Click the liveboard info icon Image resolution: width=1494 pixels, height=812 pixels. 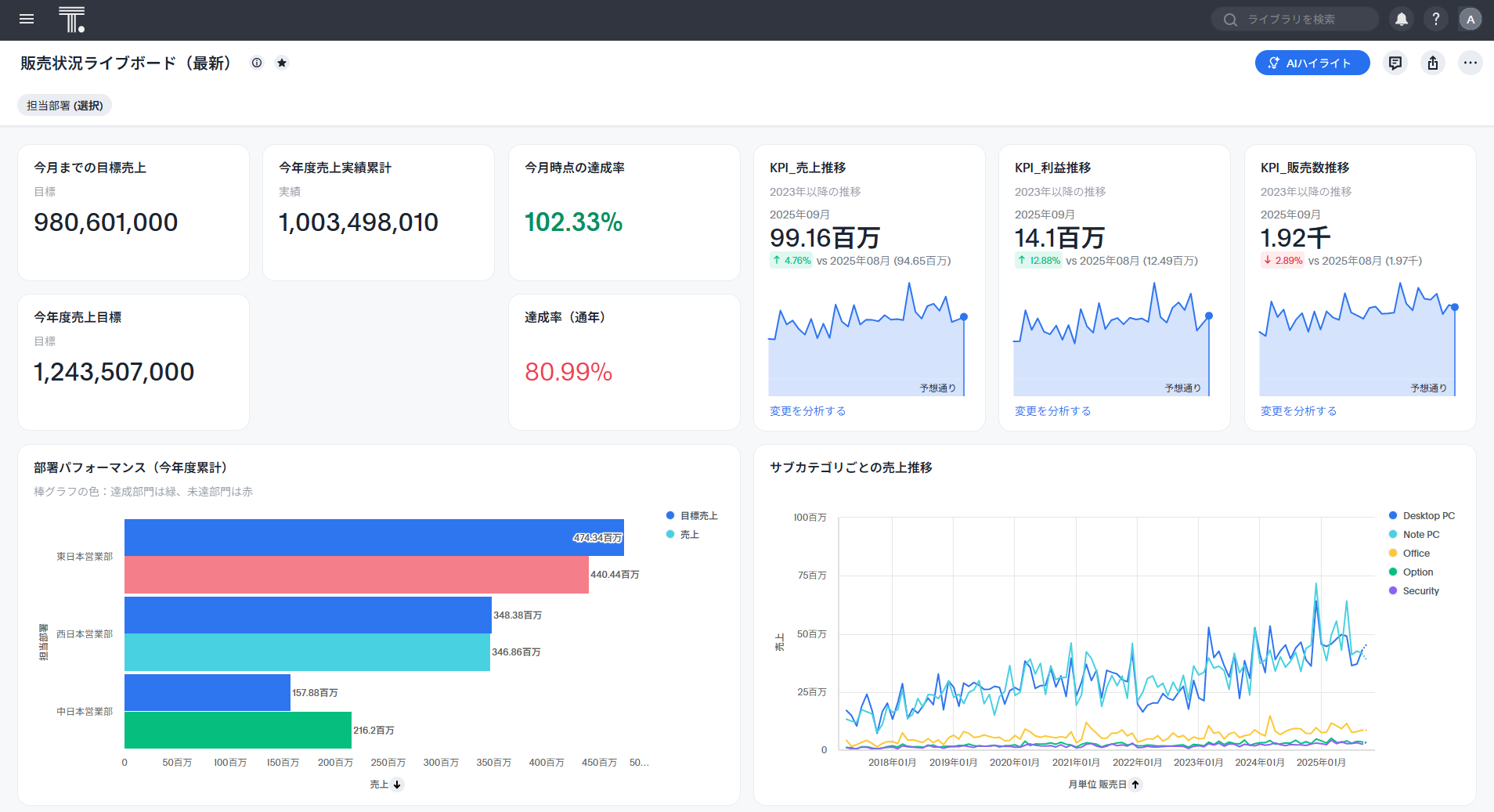click(x=257, y=63)
